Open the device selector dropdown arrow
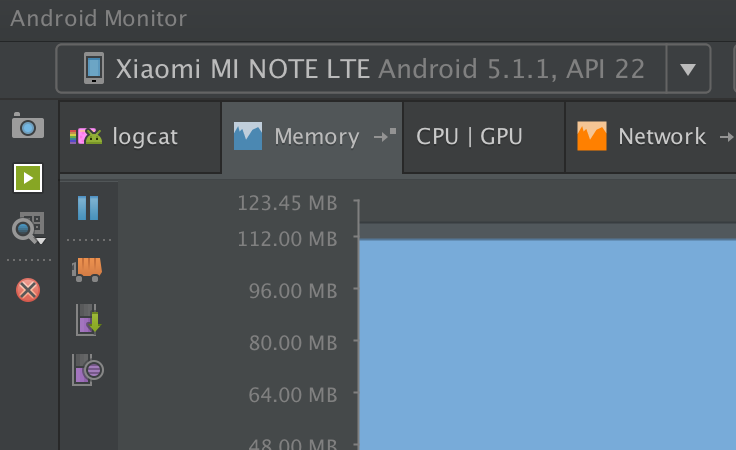The width and height of the screenshot is (736, 450). [688, 69]
